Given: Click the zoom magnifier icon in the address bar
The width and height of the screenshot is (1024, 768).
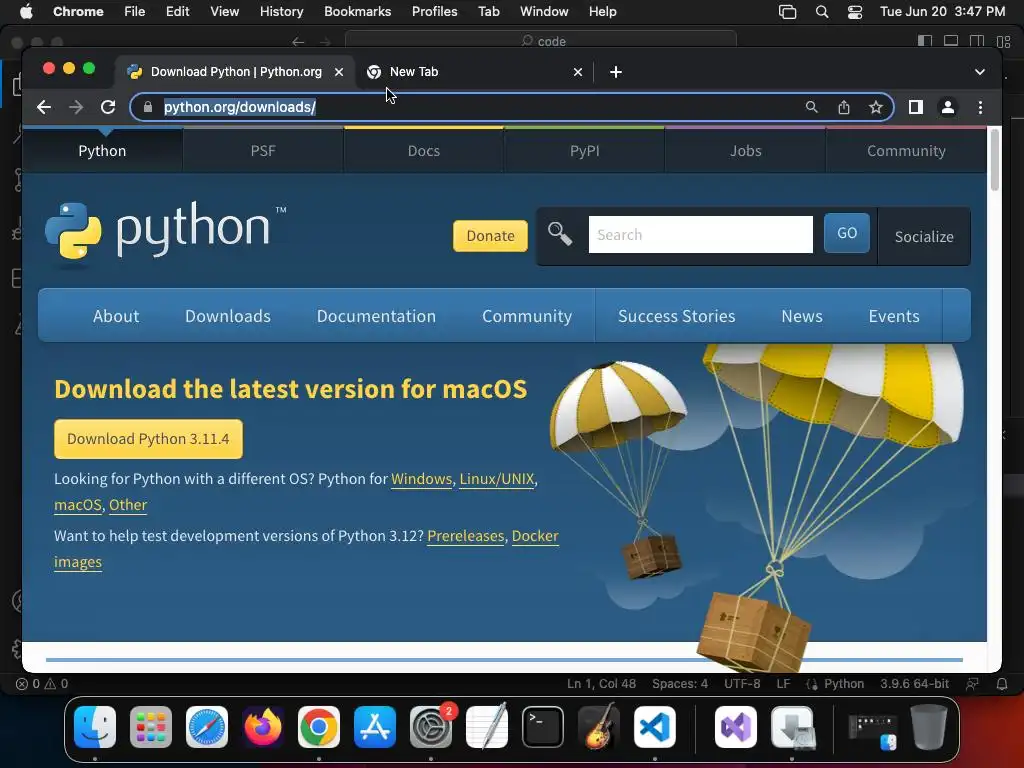Looking at the screenshot, I should [x=811, y=107].
